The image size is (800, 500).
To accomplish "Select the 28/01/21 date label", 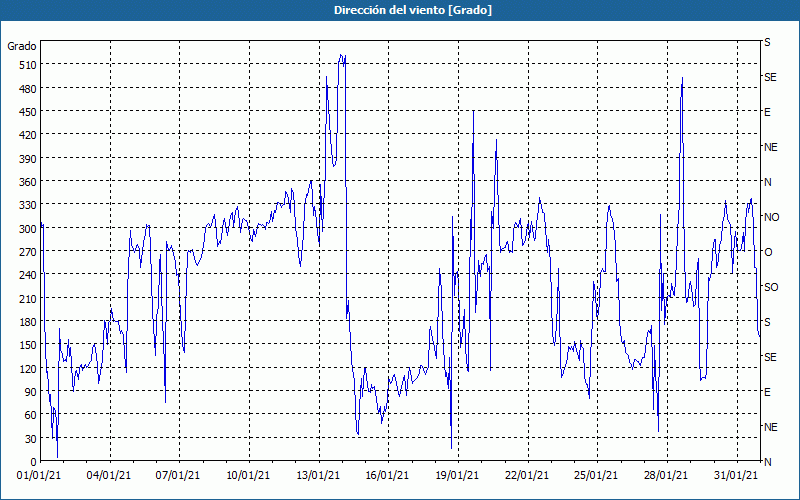I will point(666,476).
